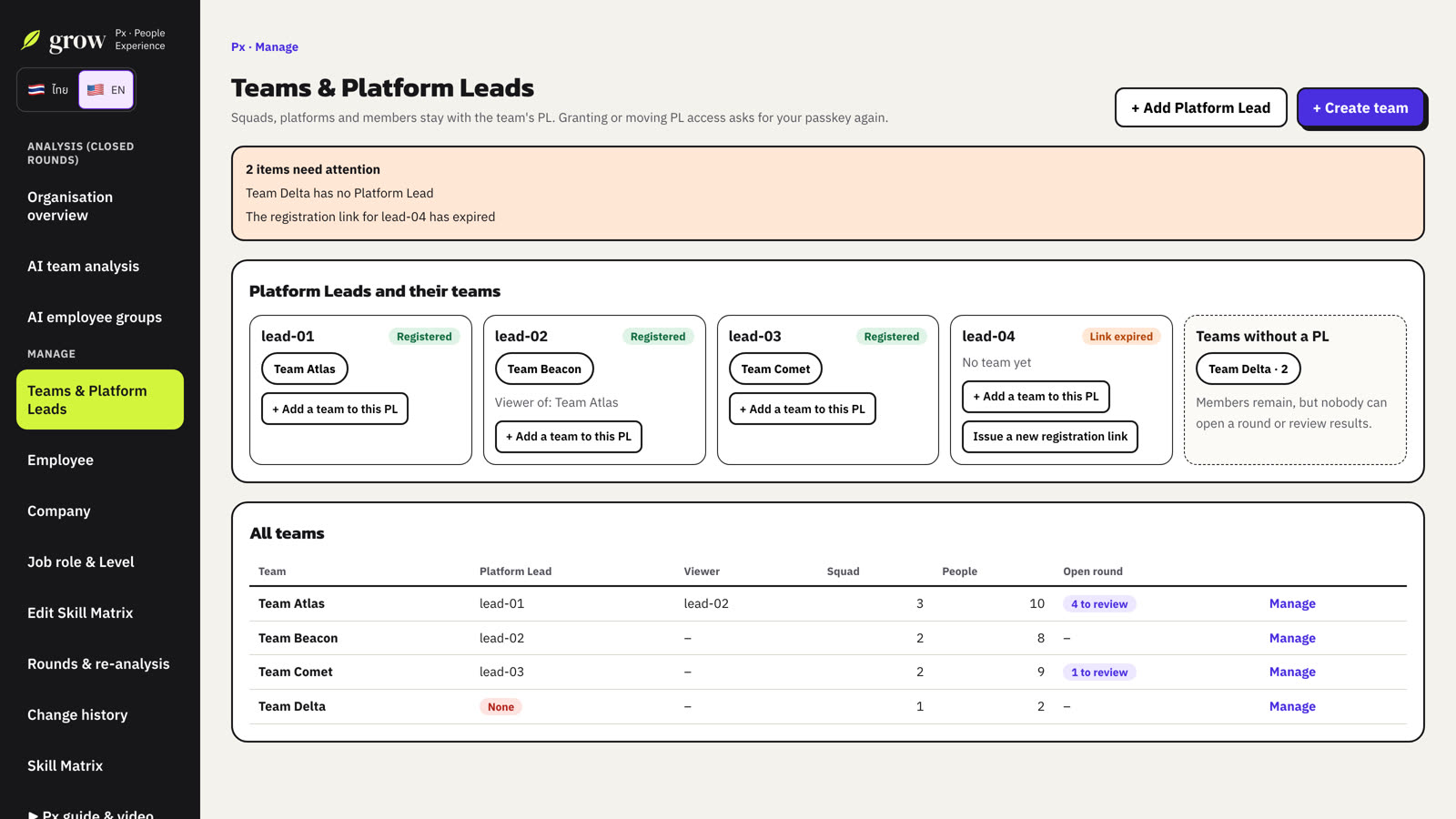Manage Team Comet
The height and width of the screenshot is (819, 1456).
coord(1292,672)
